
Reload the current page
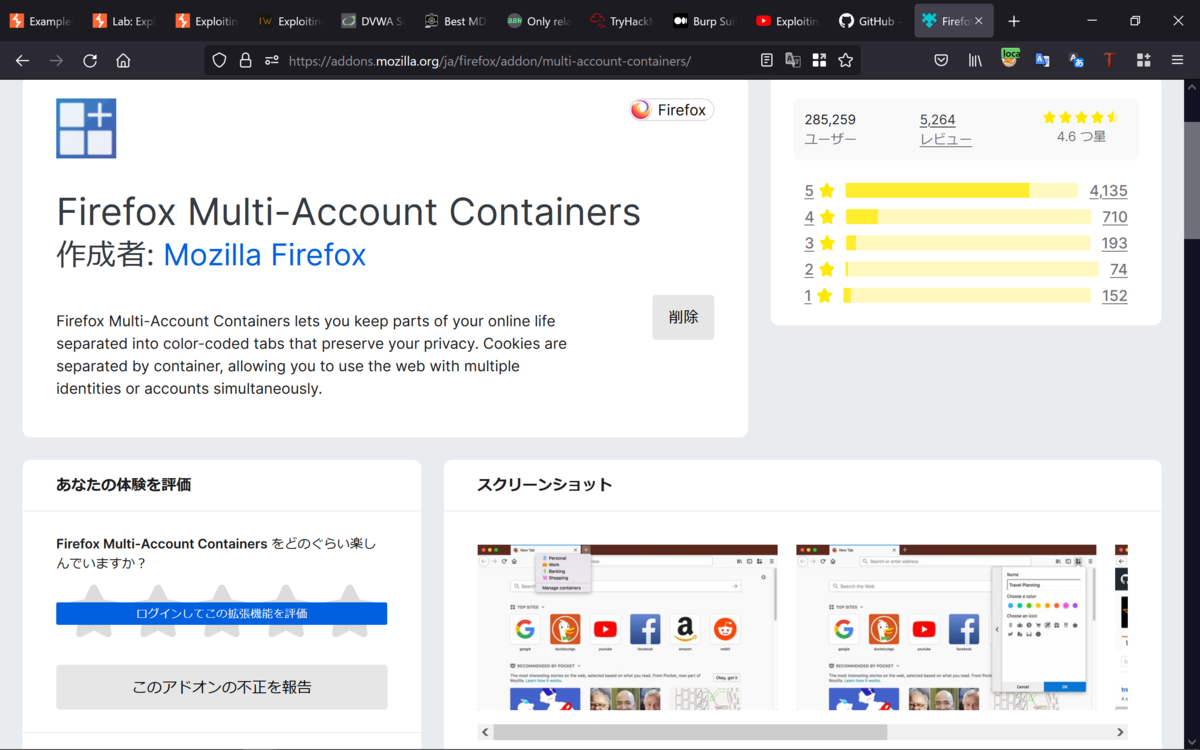[x=90, y=60]
